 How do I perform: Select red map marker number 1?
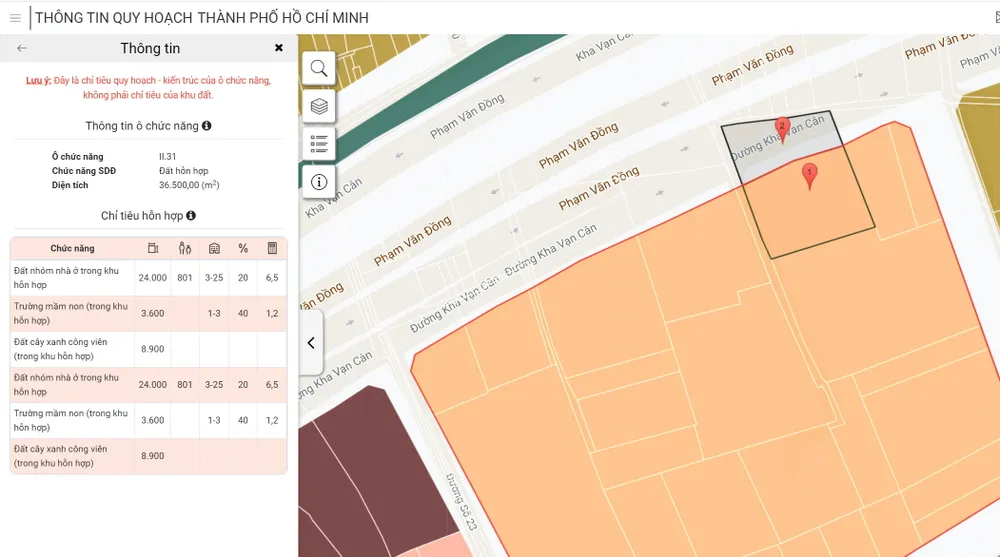tap(810, 176)
